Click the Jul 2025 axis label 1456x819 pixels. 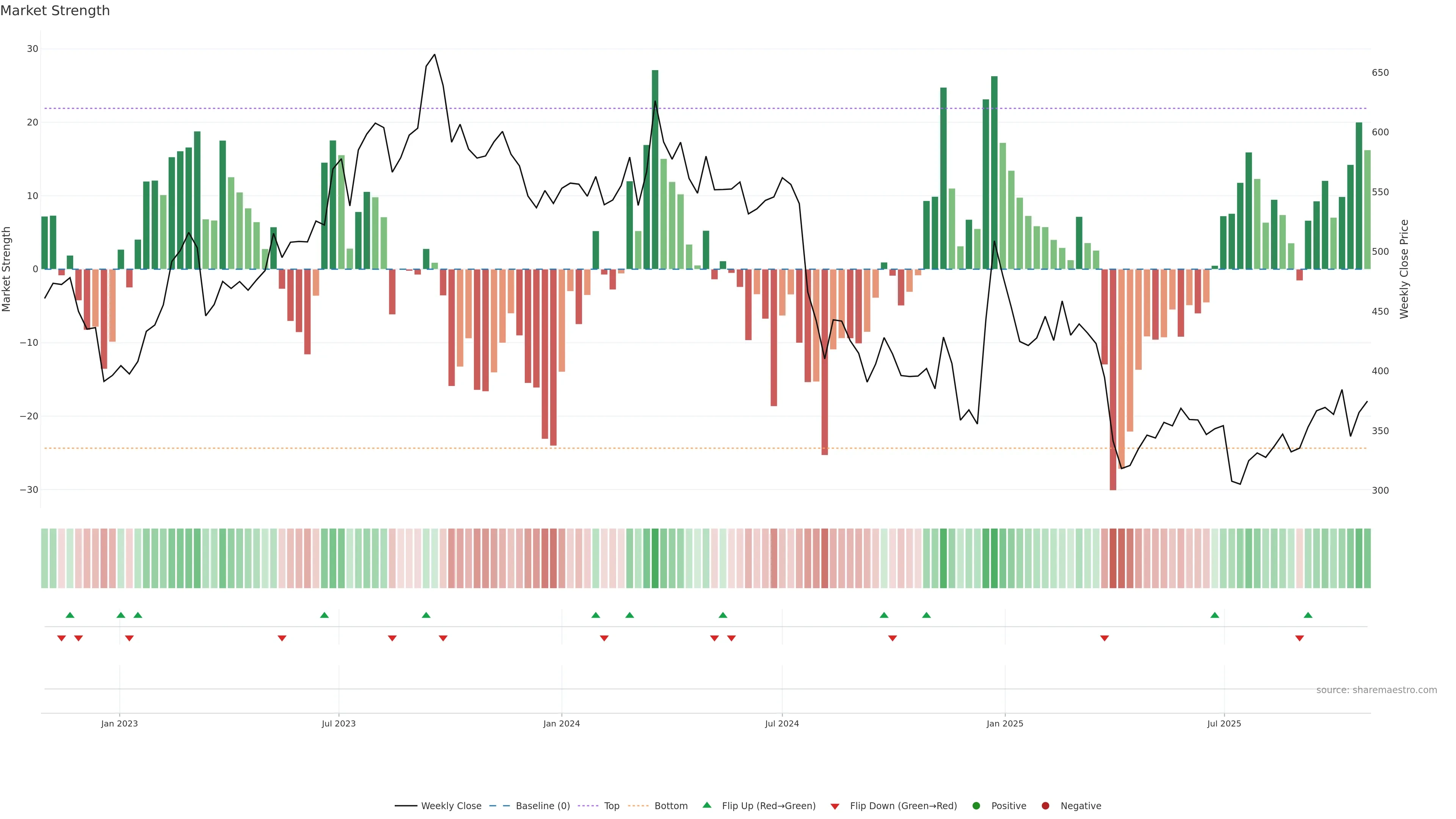point(1224,723)
